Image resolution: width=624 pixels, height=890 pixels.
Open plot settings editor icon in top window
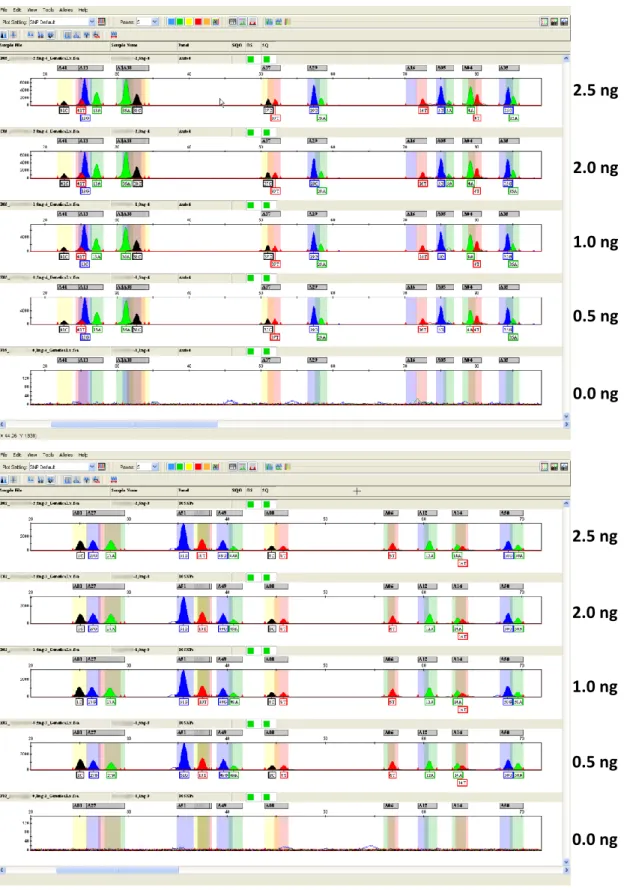(102, 22)
